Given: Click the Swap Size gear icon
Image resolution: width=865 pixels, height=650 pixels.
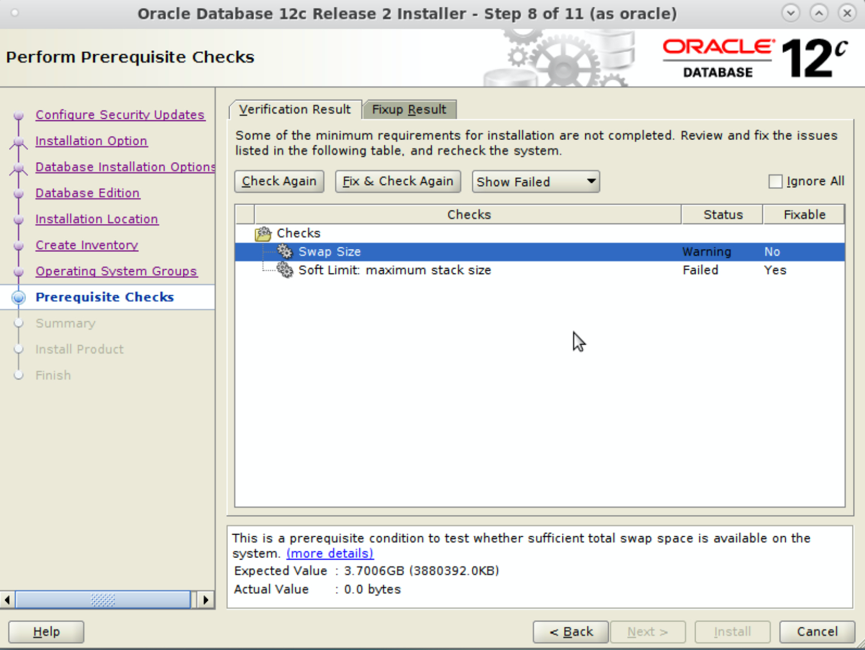Looking at the screenshot, I should click(285, 252).
